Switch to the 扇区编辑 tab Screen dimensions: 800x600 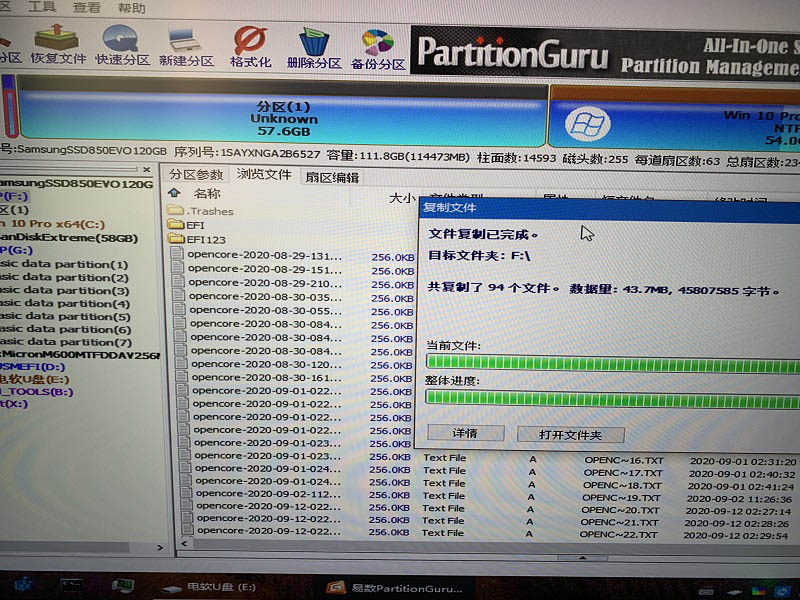tap(332, 177)
